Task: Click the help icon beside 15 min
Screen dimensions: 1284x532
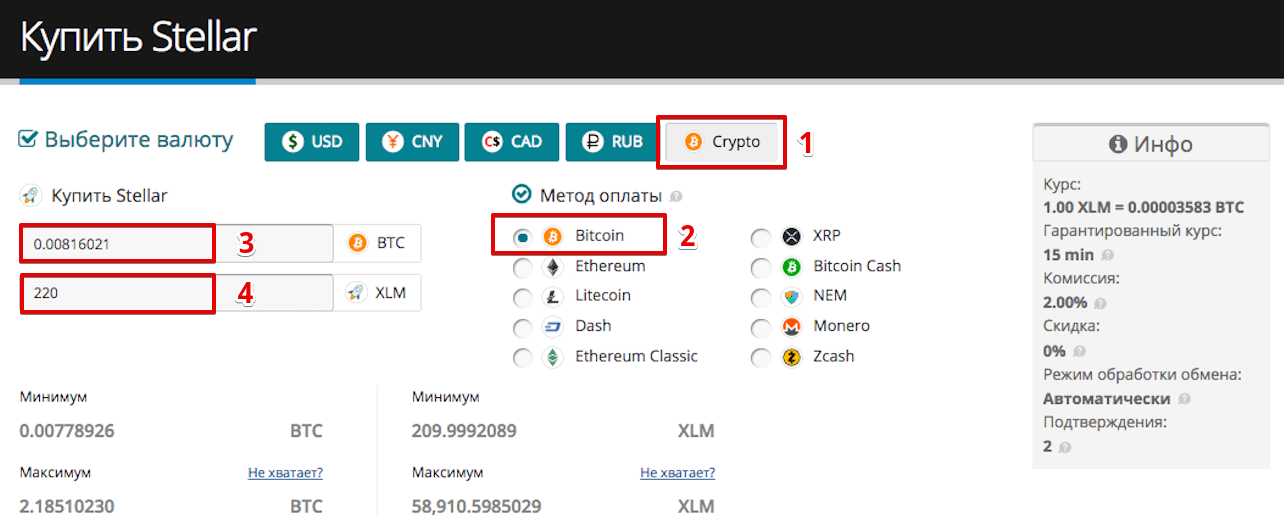Action: point(1108,255)
